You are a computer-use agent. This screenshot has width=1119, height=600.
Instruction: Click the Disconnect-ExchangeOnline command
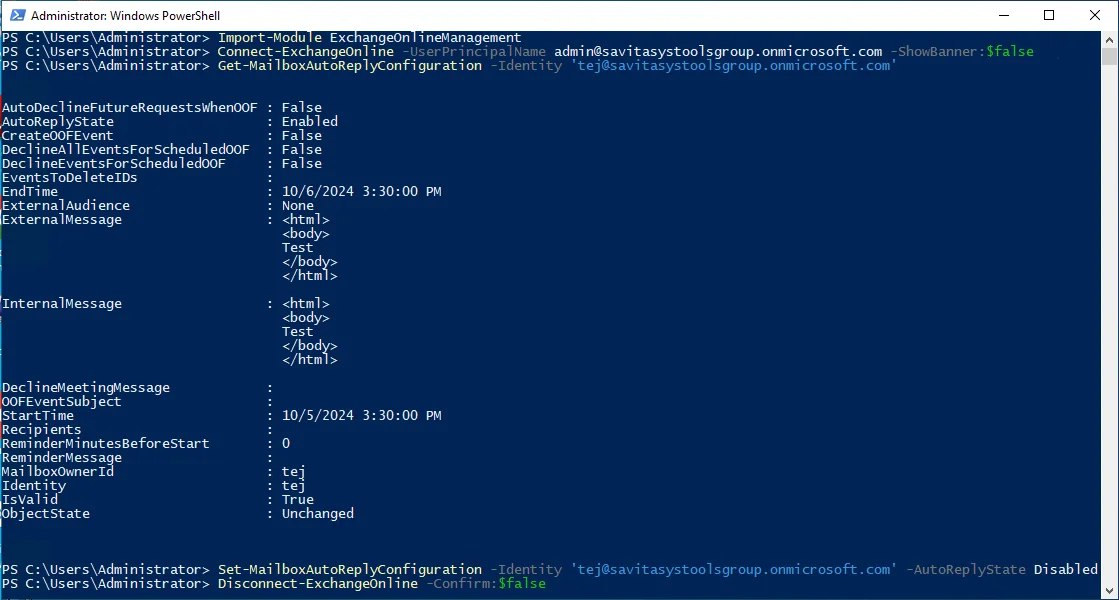coord(318,584)
